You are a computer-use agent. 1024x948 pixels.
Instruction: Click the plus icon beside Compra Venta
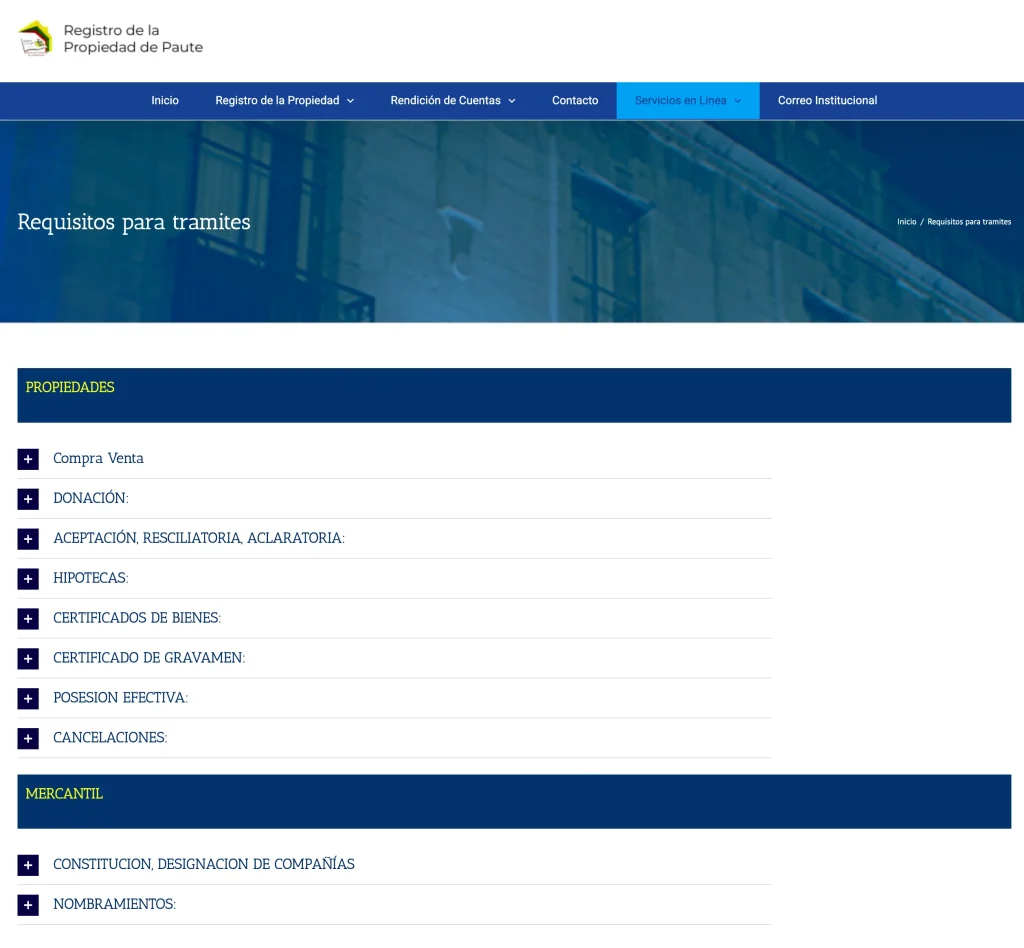[x=28, y=459]
